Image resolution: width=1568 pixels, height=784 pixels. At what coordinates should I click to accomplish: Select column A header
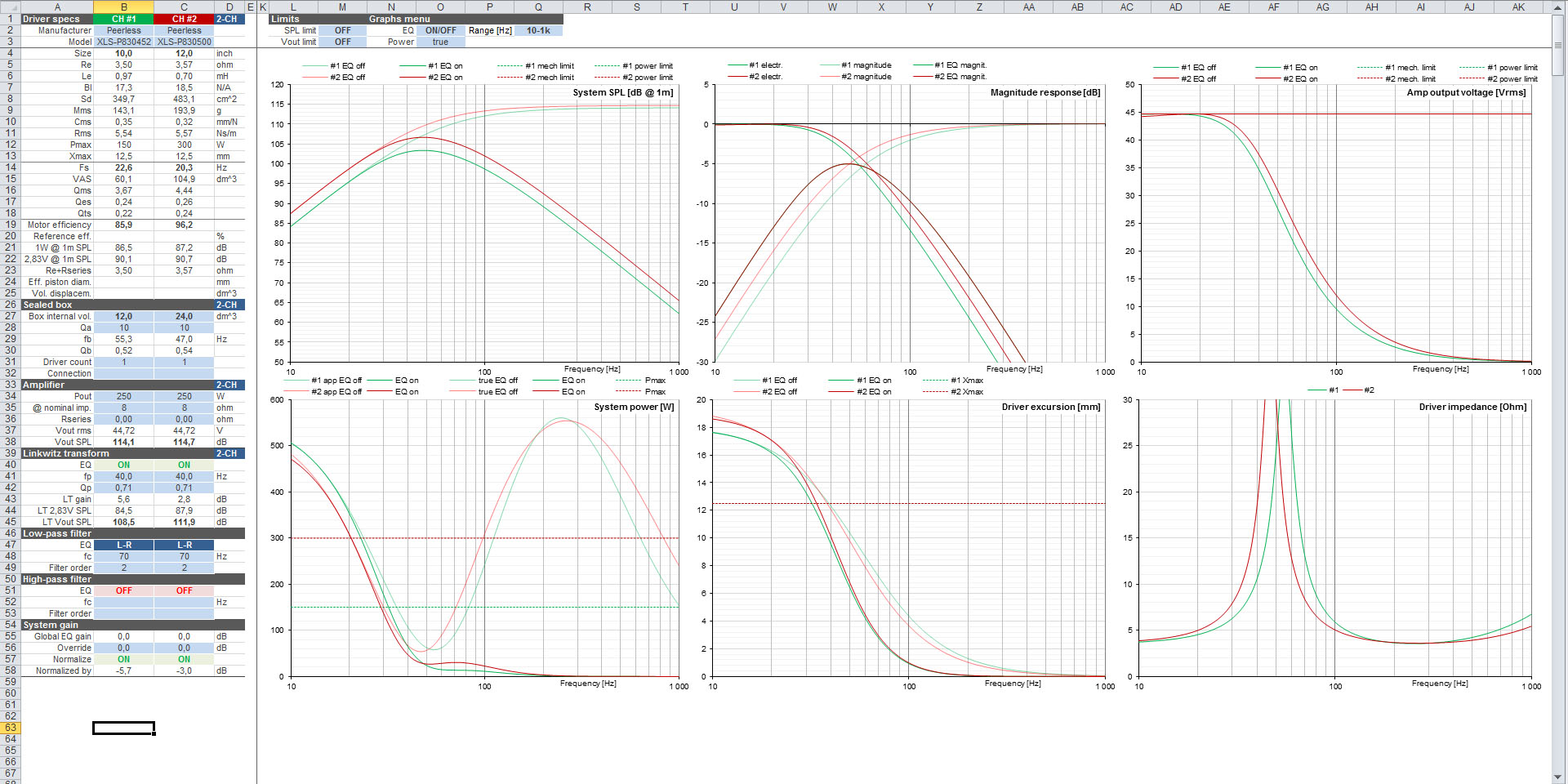pyautogui.click(x=57, y=7)
